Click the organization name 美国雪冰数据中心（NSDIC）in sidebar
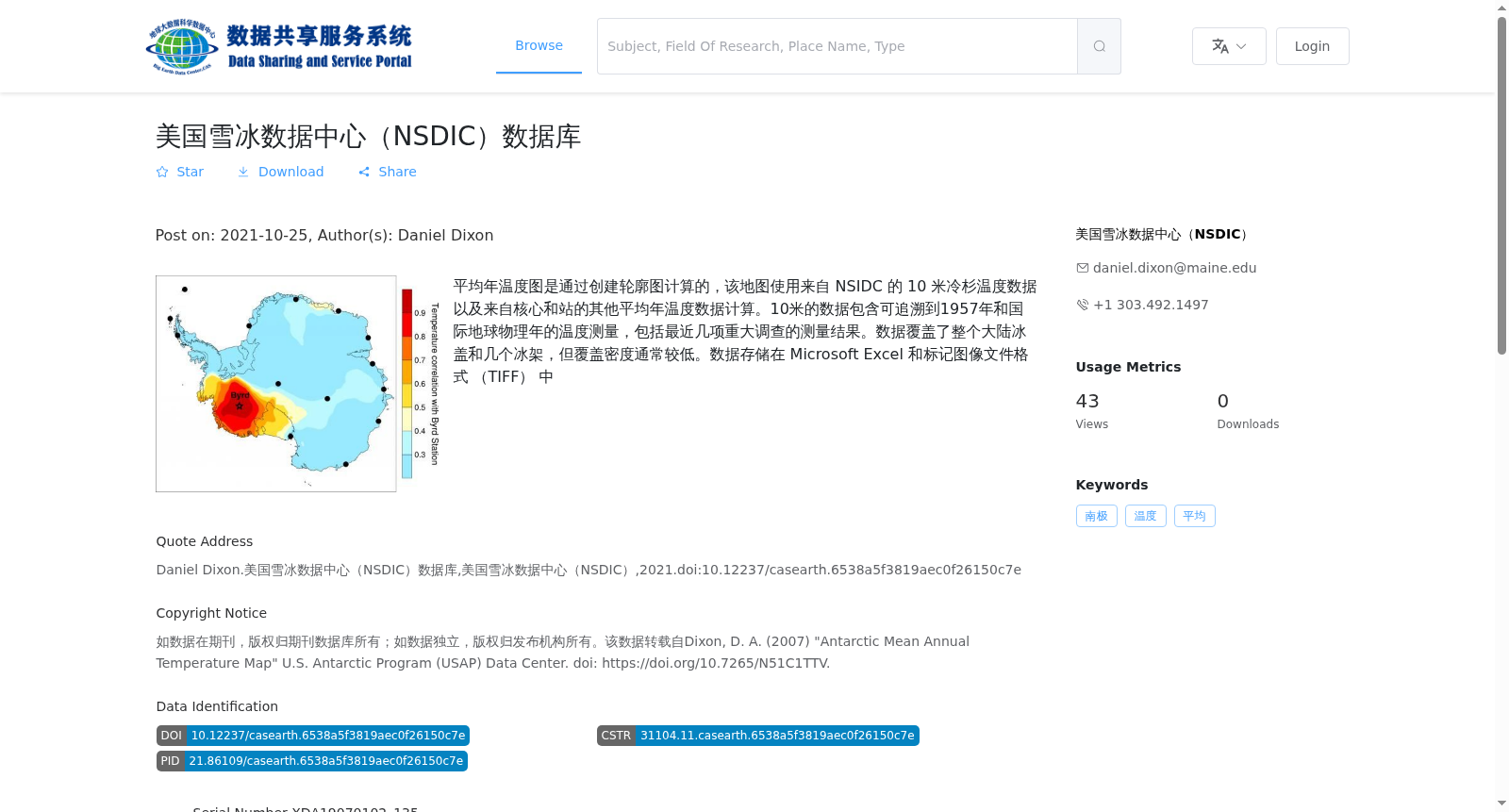Image resolution: width=1509 pixels, height=812 pixels. point(1162,234)
